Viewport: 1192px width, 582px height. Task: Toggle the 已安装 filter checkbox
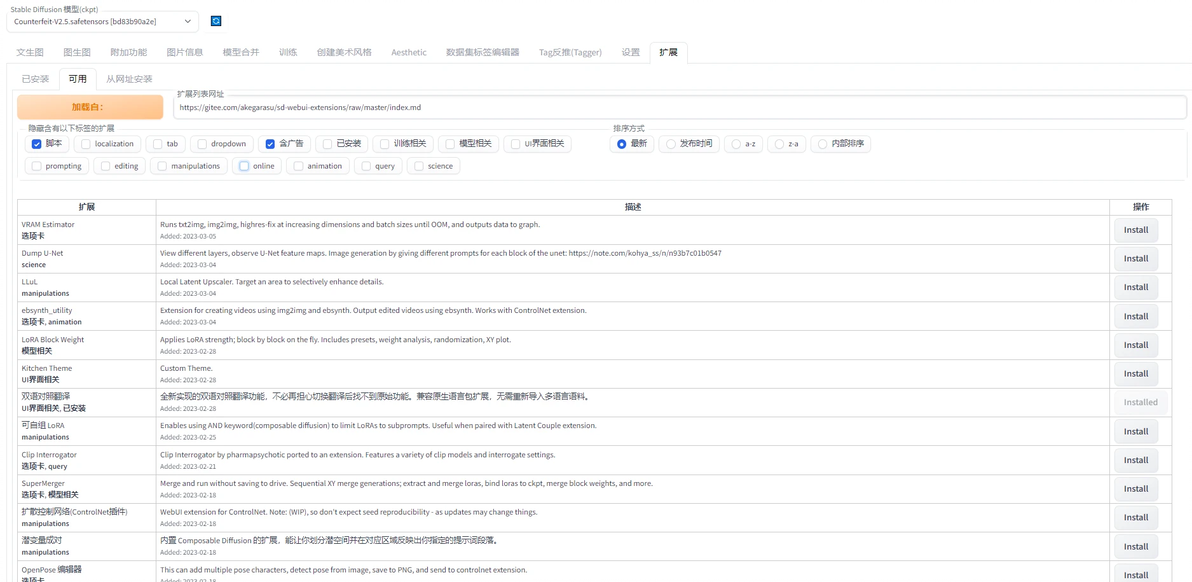[327, 144]
